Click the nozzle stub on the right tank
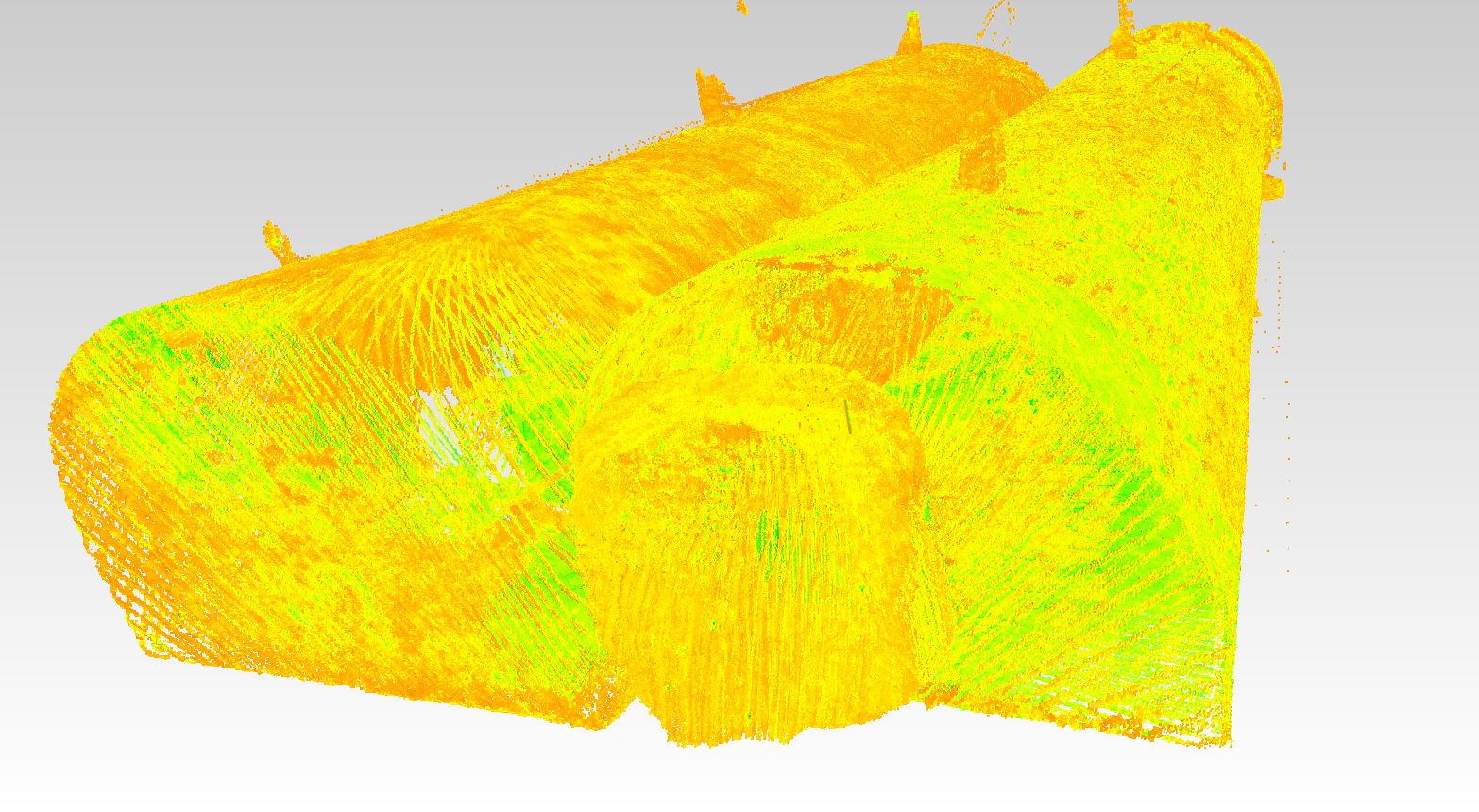 coord(984,159)
